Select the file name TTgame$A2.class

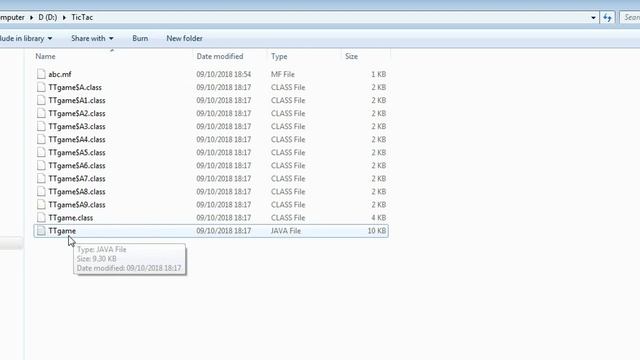tap(77, 113)
